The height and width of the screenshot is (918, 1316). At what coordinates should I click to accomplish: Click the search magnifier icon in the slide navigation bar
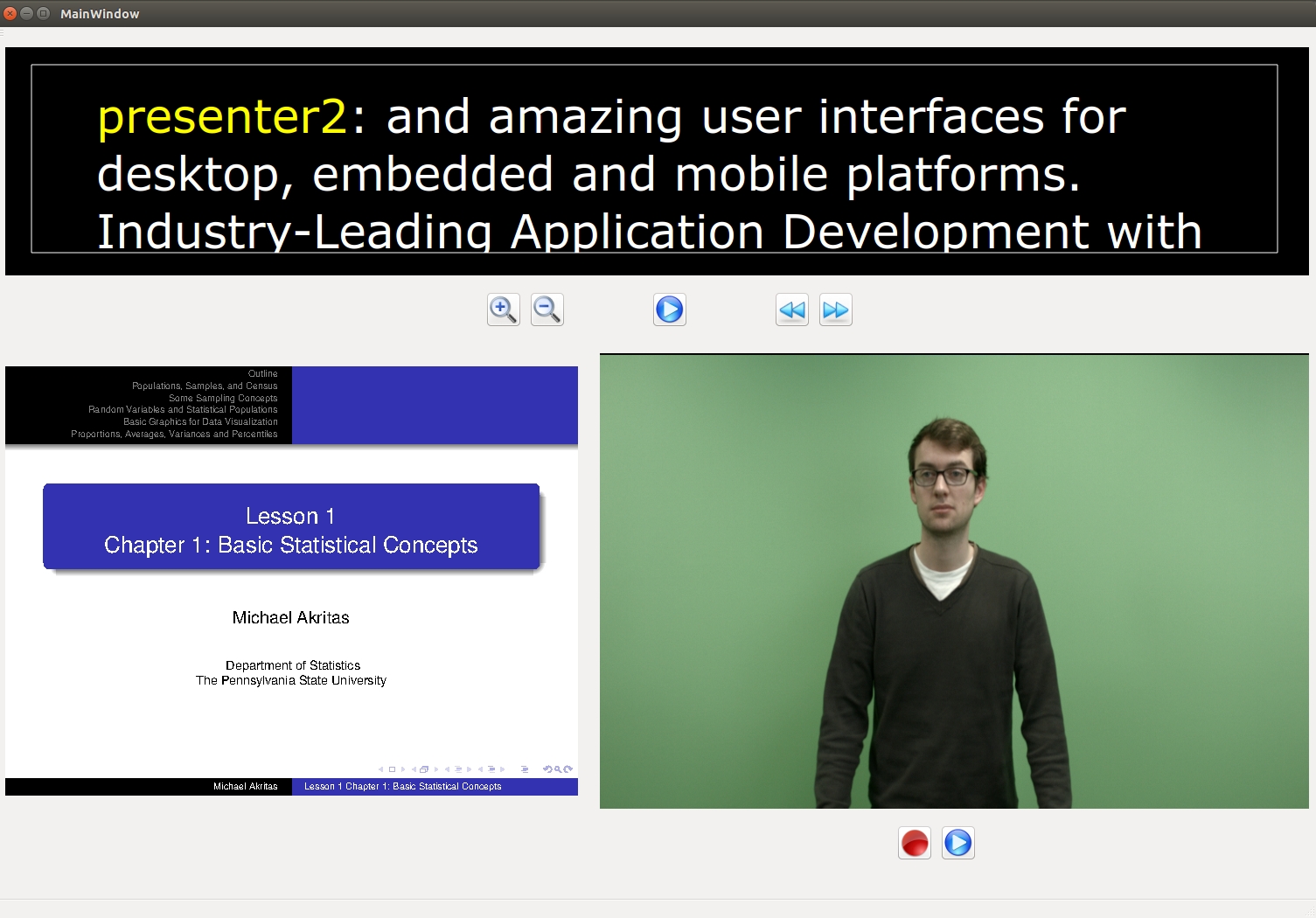(558, 769)
